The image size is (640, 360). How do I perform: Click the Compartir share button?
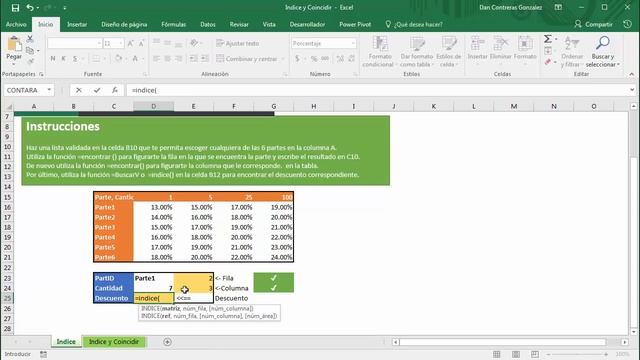593,24
